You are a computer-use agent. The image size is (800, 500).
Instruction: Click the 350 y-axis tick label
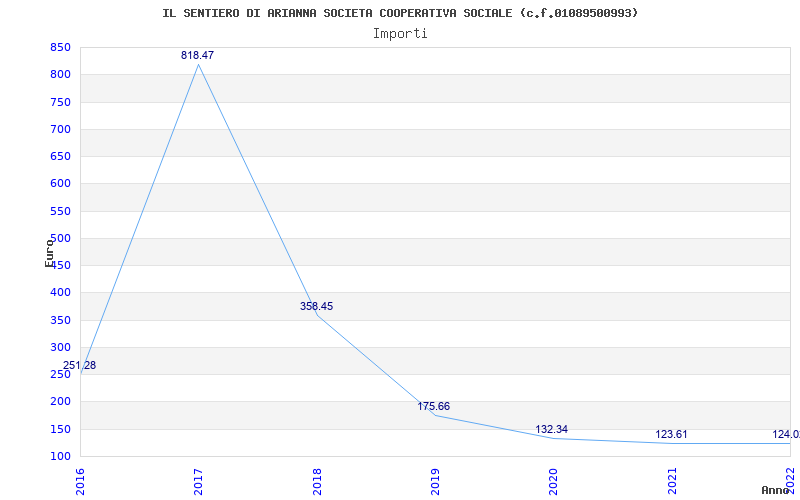pyautogui.click(x=60, y=320)
